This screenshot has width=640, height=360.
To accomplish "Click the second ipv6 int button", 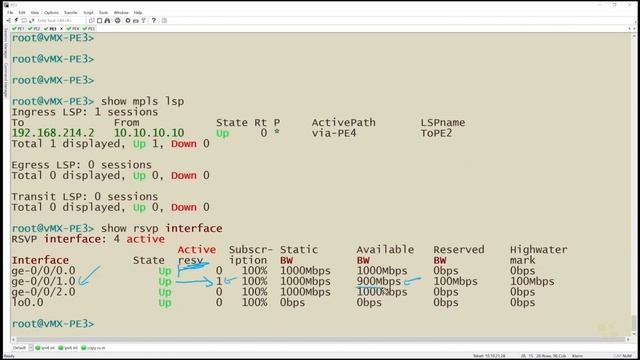I will [68, 348].
